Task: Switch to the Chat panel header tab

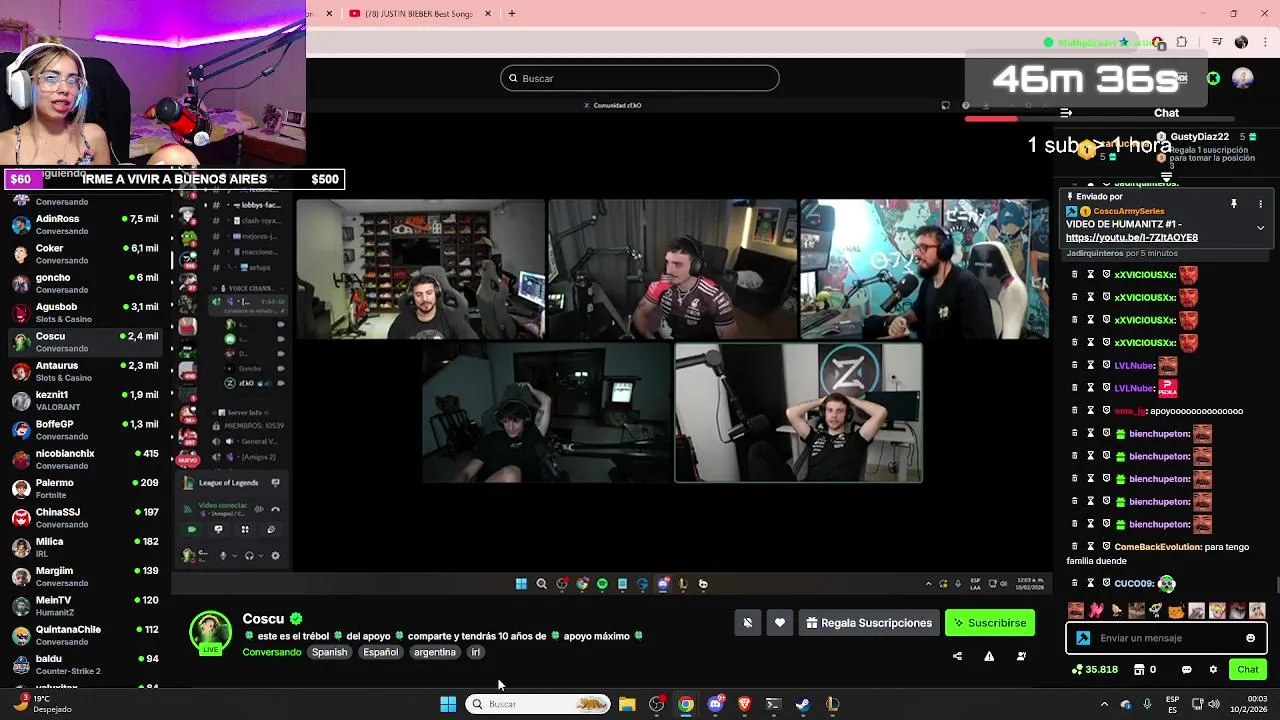Action: [1166, 113]
